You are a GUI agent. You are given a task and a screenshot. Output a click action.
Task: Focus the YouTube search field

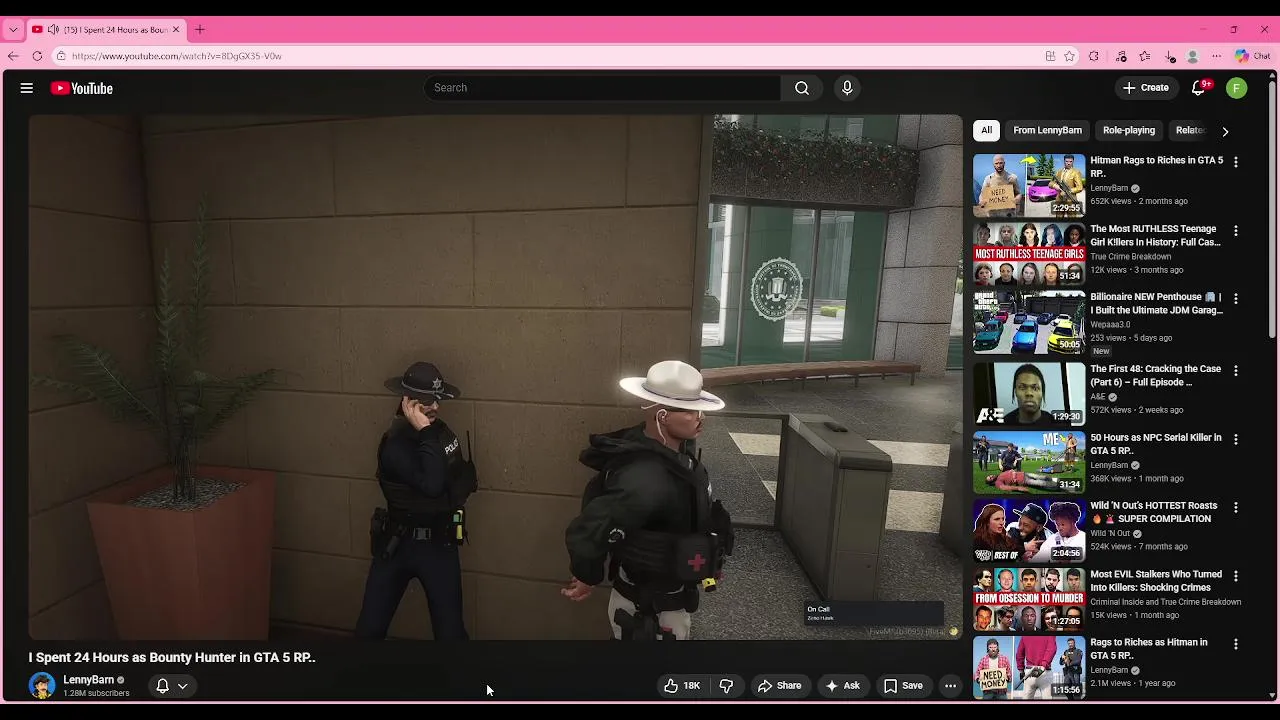click(x=602, y=88)
